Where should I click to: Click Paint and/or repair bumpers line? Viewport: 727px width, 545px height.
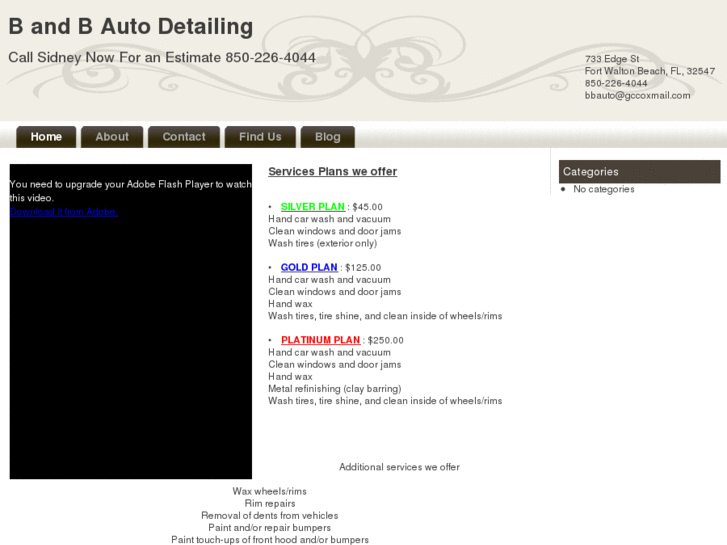click(269, 527)
